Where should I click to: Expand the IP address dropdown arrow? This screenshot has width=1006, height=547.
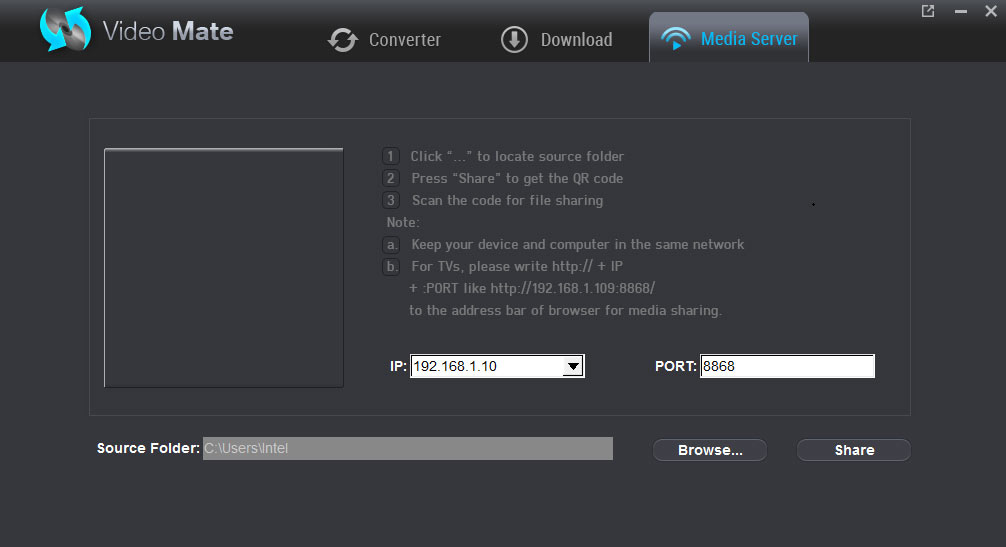pyautogui.click(x=572, y=367)
